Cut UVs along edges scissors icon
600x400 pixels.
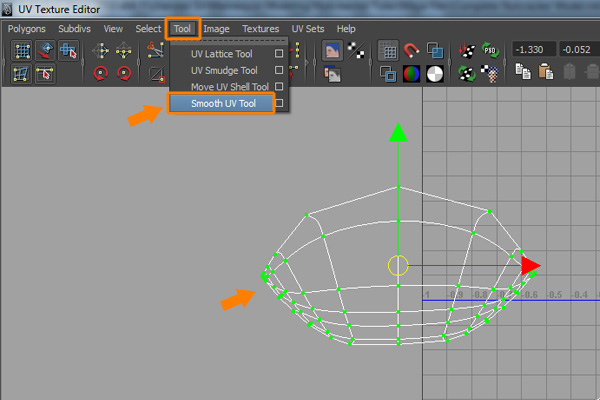pyautogui.click(x=155, y=50)
